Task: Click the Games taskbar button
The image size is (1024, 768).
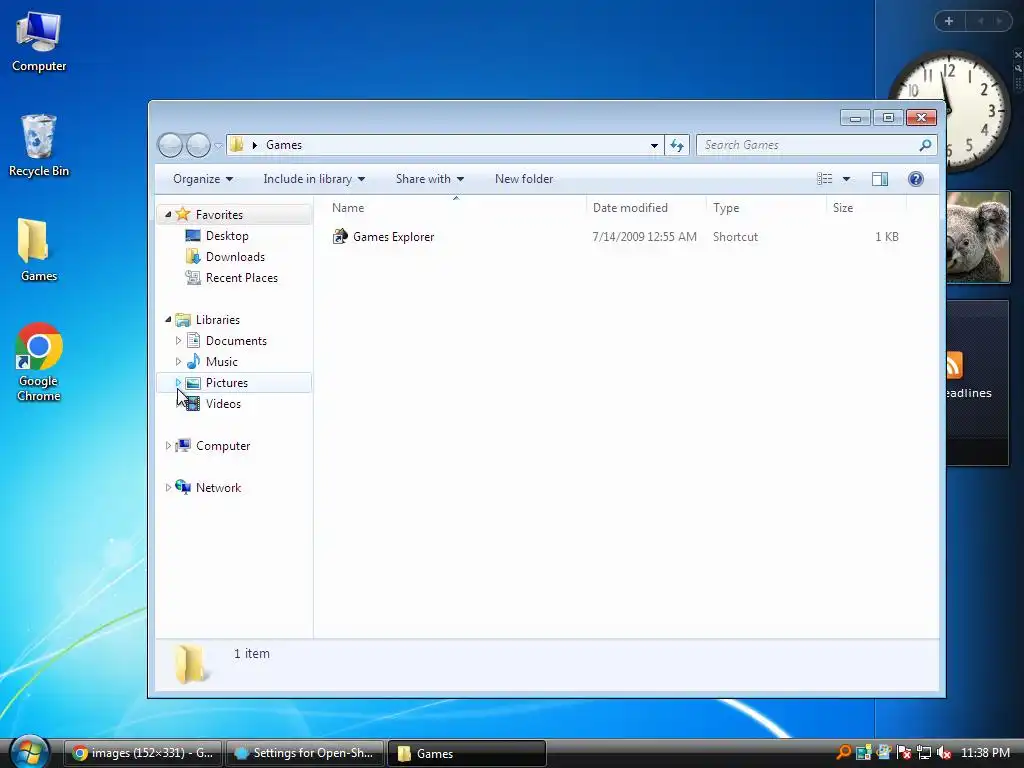Action: click(467, 753)
